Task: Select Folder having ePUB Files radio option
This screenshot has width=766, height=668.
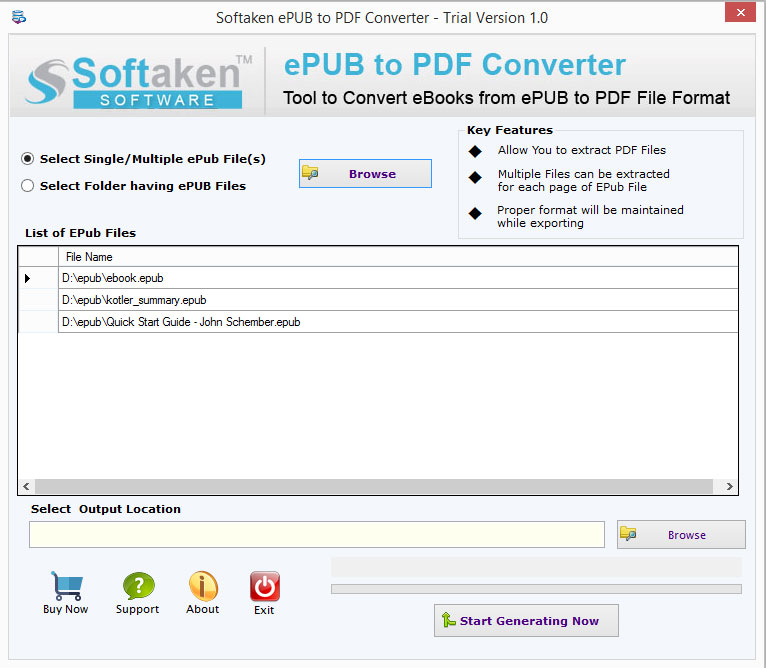Action: pos(28,185)
